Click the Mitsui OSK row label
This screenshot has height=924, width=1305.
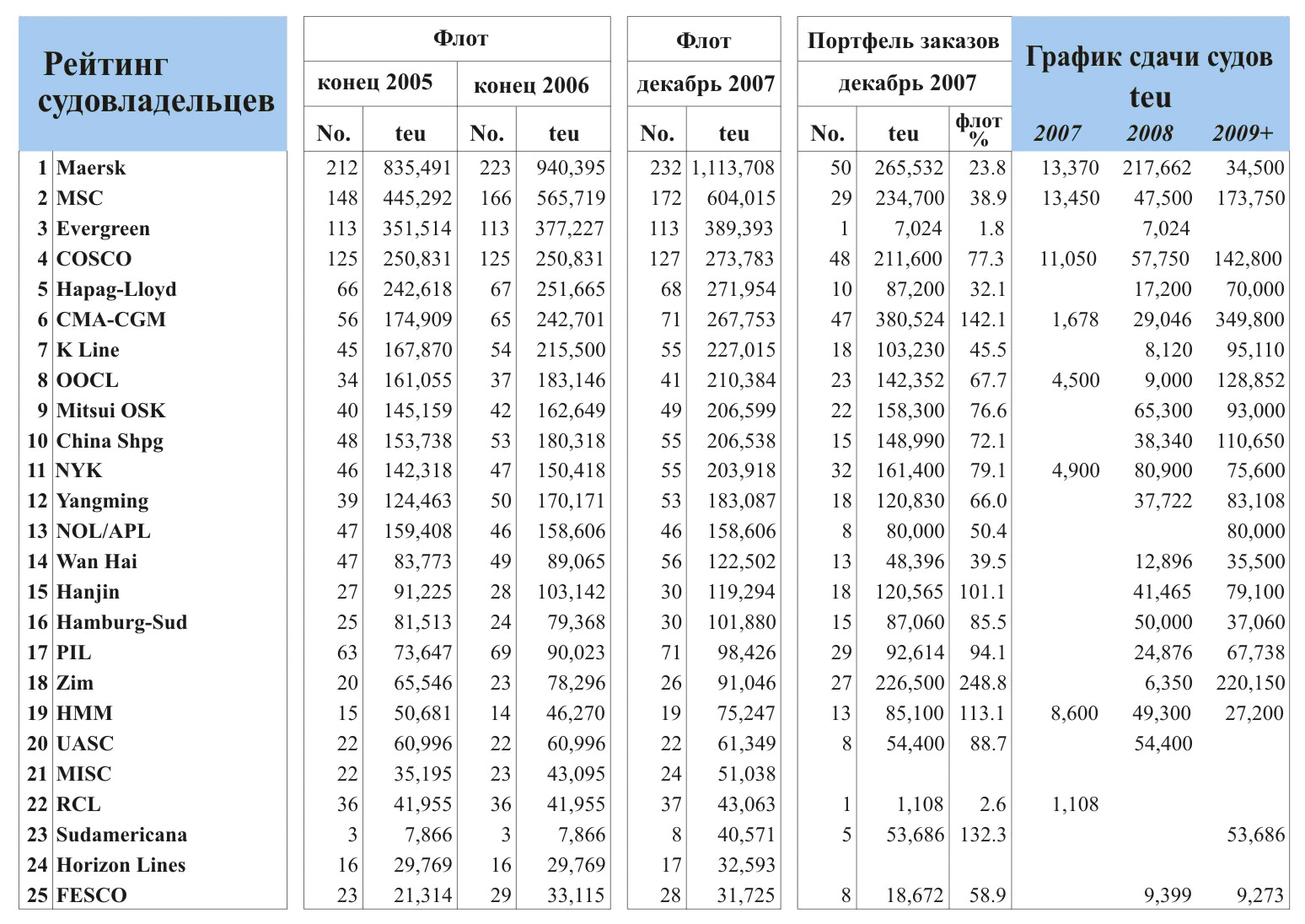point(110,411)
